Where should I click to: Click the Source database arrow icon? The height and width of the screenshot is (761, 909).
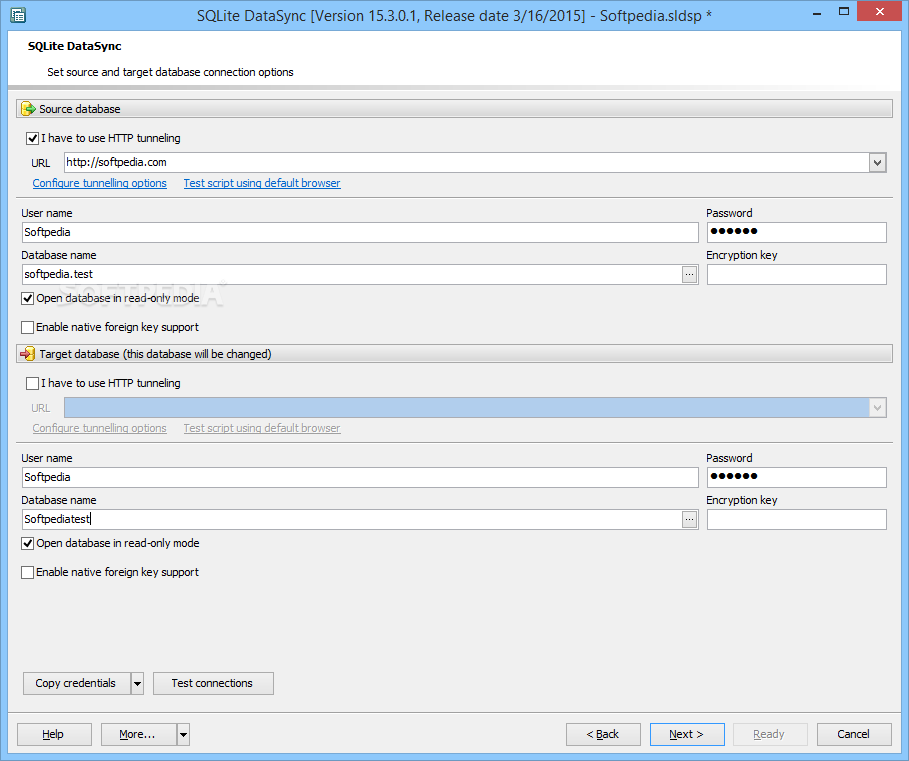[28, 109]
